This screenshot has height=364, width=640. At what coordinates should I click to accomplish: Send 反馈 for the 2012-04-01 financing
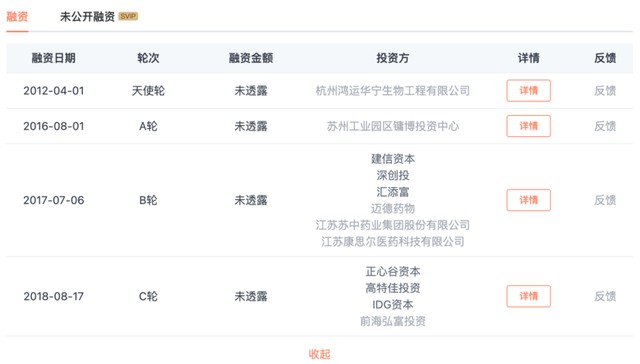605,91
